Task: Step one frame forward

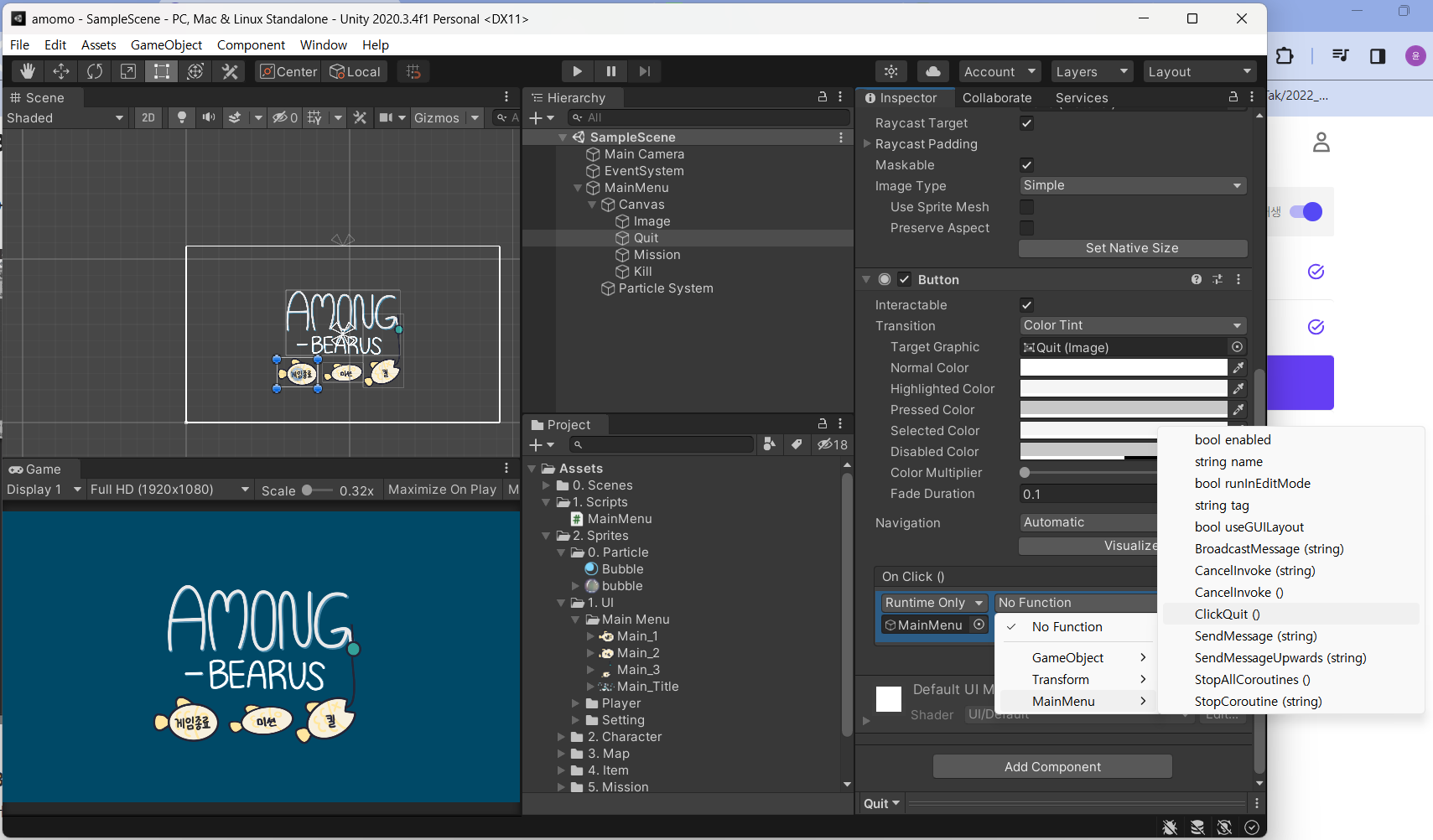Action: (645, 71)
